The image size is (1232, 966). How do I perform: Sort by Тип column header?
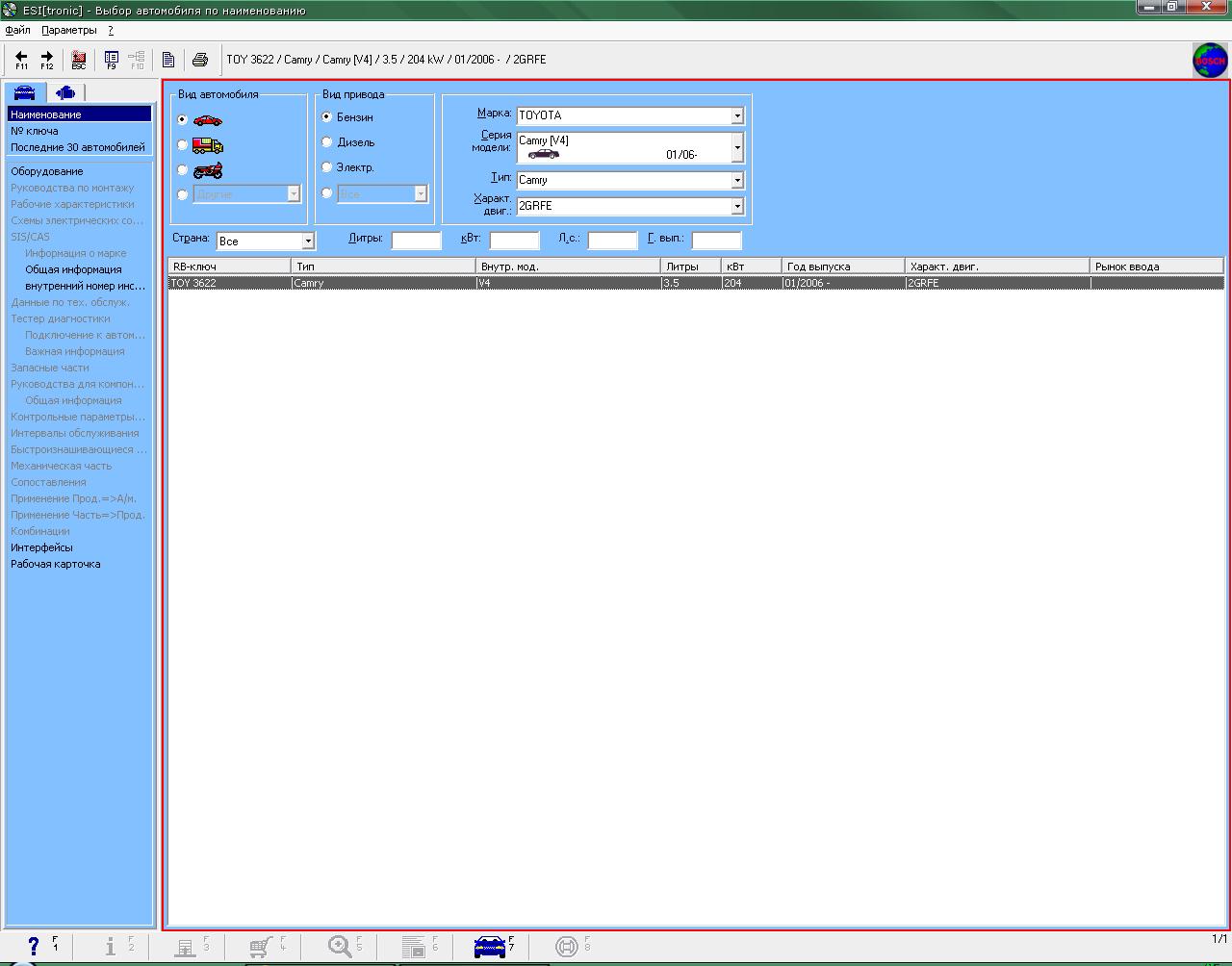point(384,267)
